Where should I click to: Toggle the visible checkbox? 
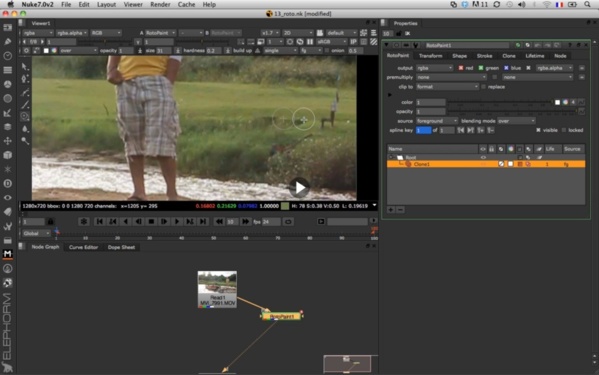coord(538,130)
